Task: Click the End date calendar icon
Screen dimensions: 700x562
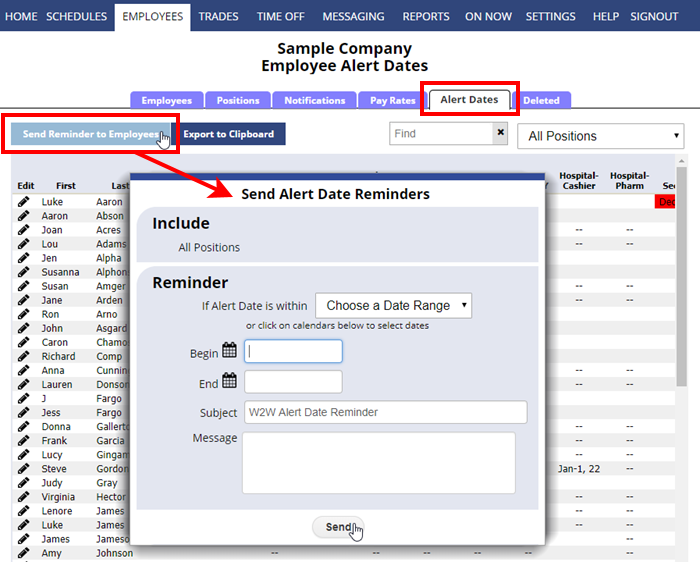Action: pos(229,381)
